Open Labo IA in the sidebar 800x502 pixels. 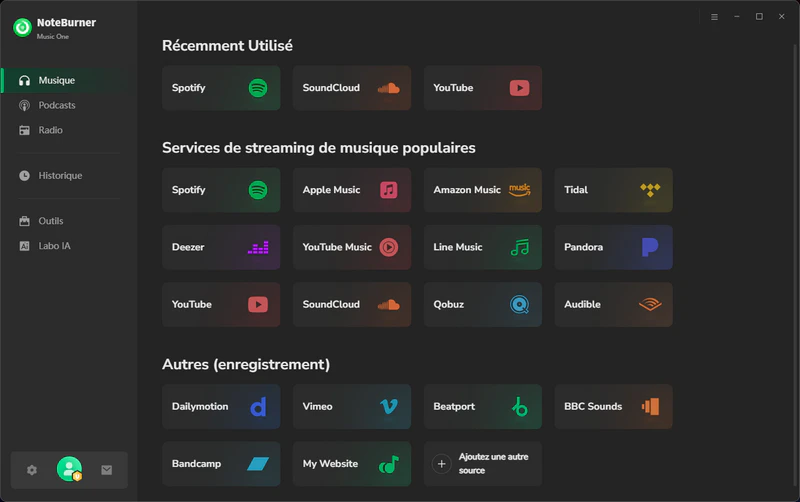[x=54, y=246]
